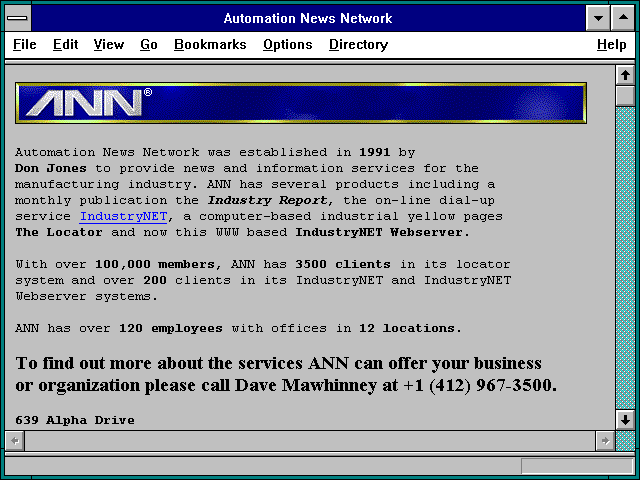The width and height of the screenshot is (640, 480).
Task: Open the View menu
Action: (x=109, y=44)
